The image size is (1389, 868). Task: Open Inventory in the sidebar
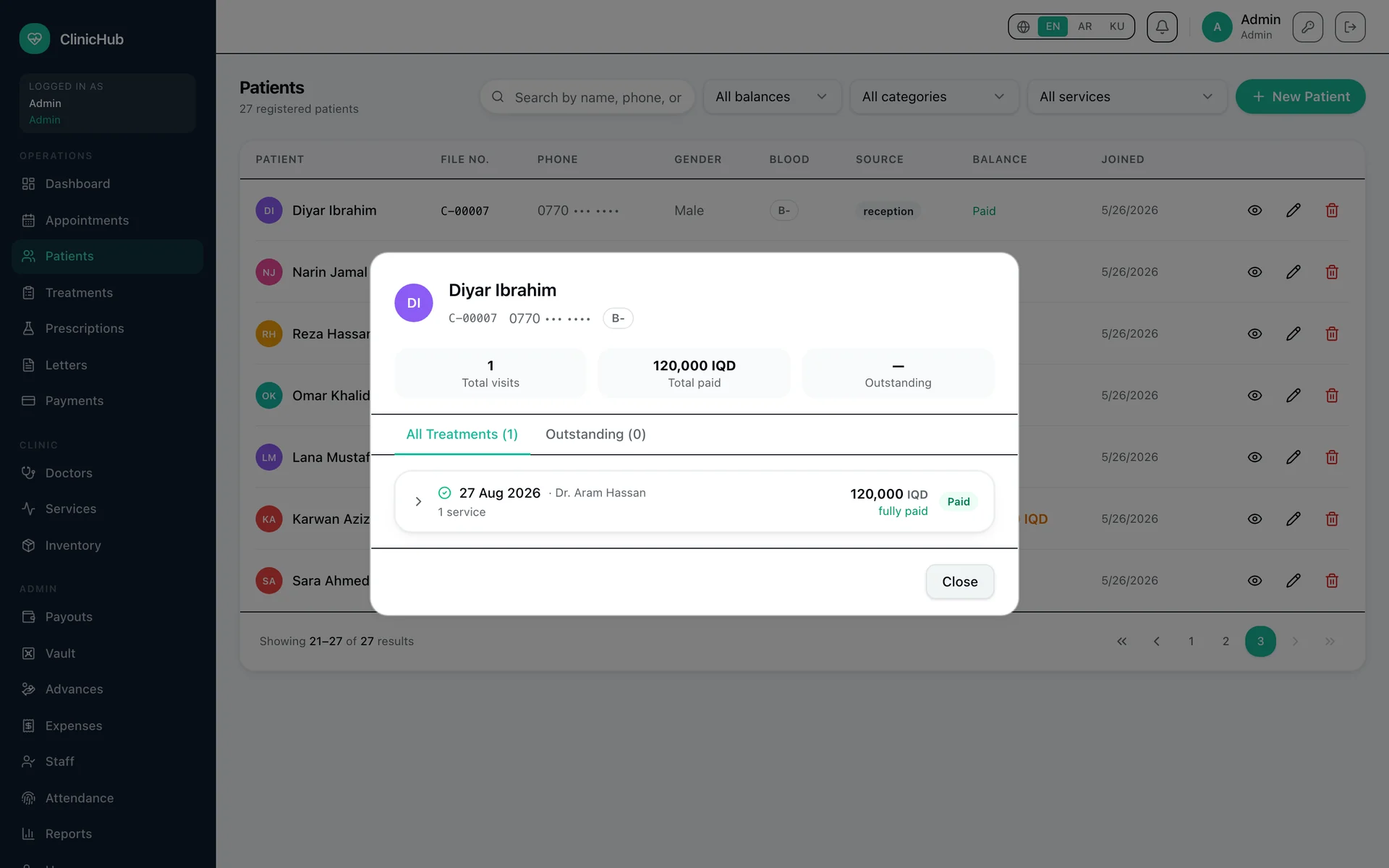[x=107, y=545]
